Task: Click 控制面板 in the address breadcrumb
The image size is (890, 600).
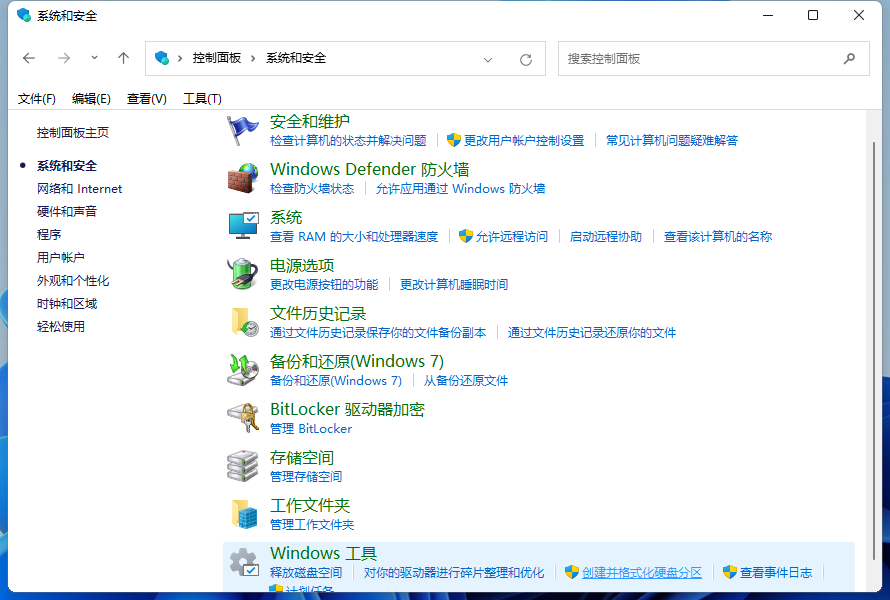Action: click(217, 58)
